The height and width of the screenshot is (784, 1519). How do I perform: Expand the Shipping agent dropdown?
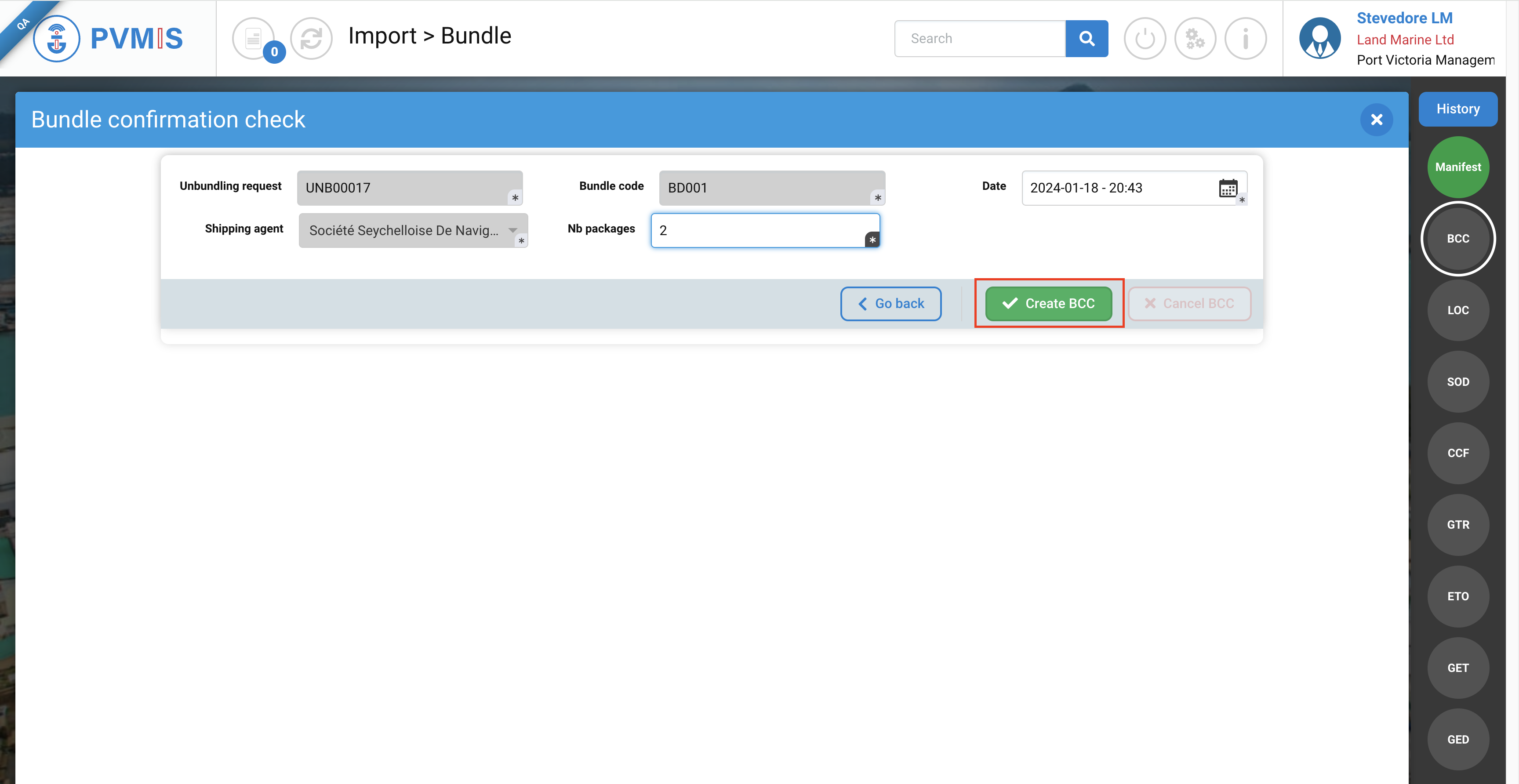coord(512,230)
